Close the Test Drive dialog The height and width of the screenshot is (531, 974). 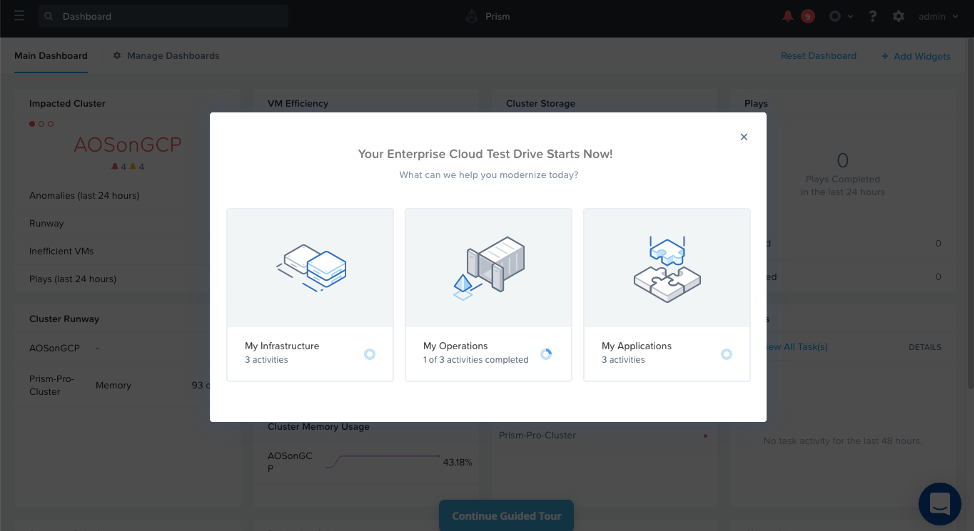coord(743,137)
